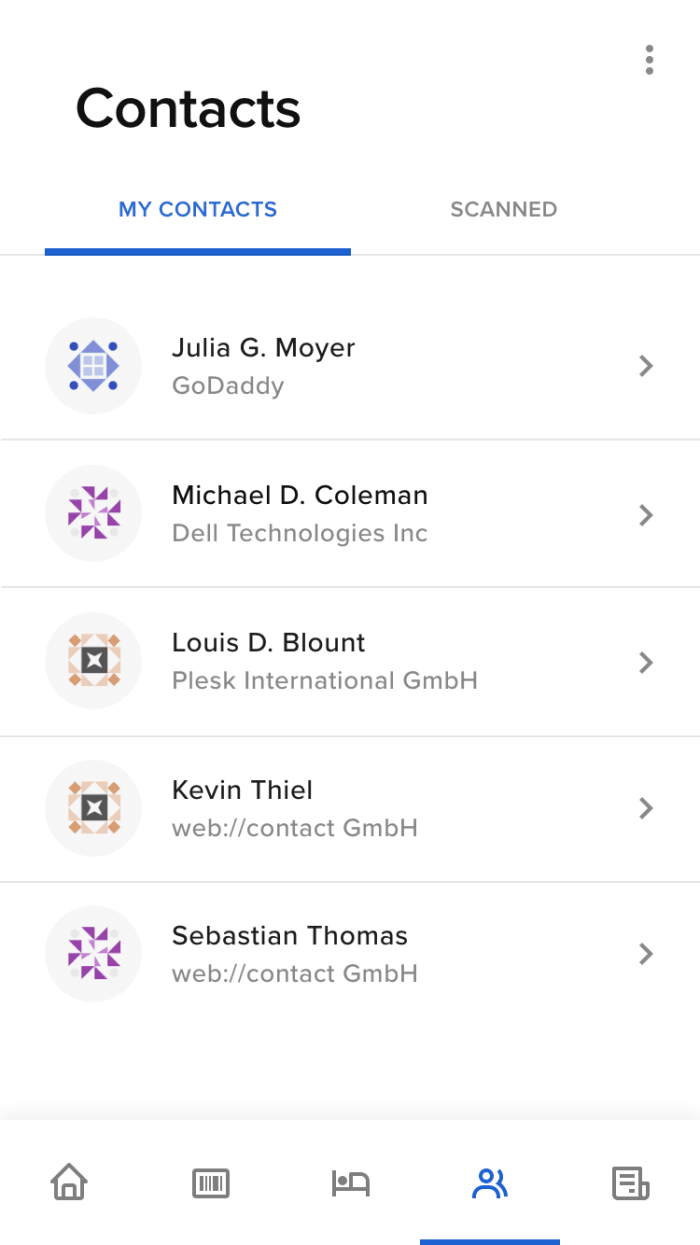Expand Julia G. Moyer chevron arrow

point(646,366)
